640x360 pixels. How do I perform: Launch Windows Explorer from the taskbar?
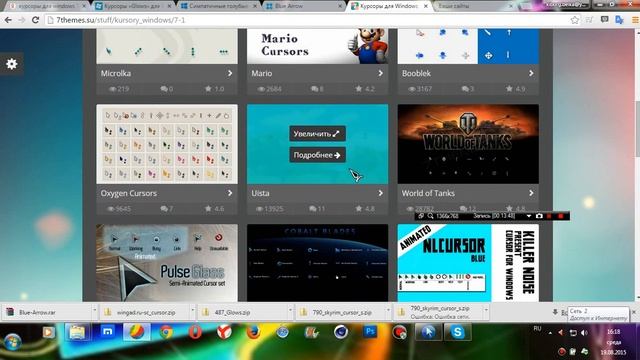click(x=77, y=333)
